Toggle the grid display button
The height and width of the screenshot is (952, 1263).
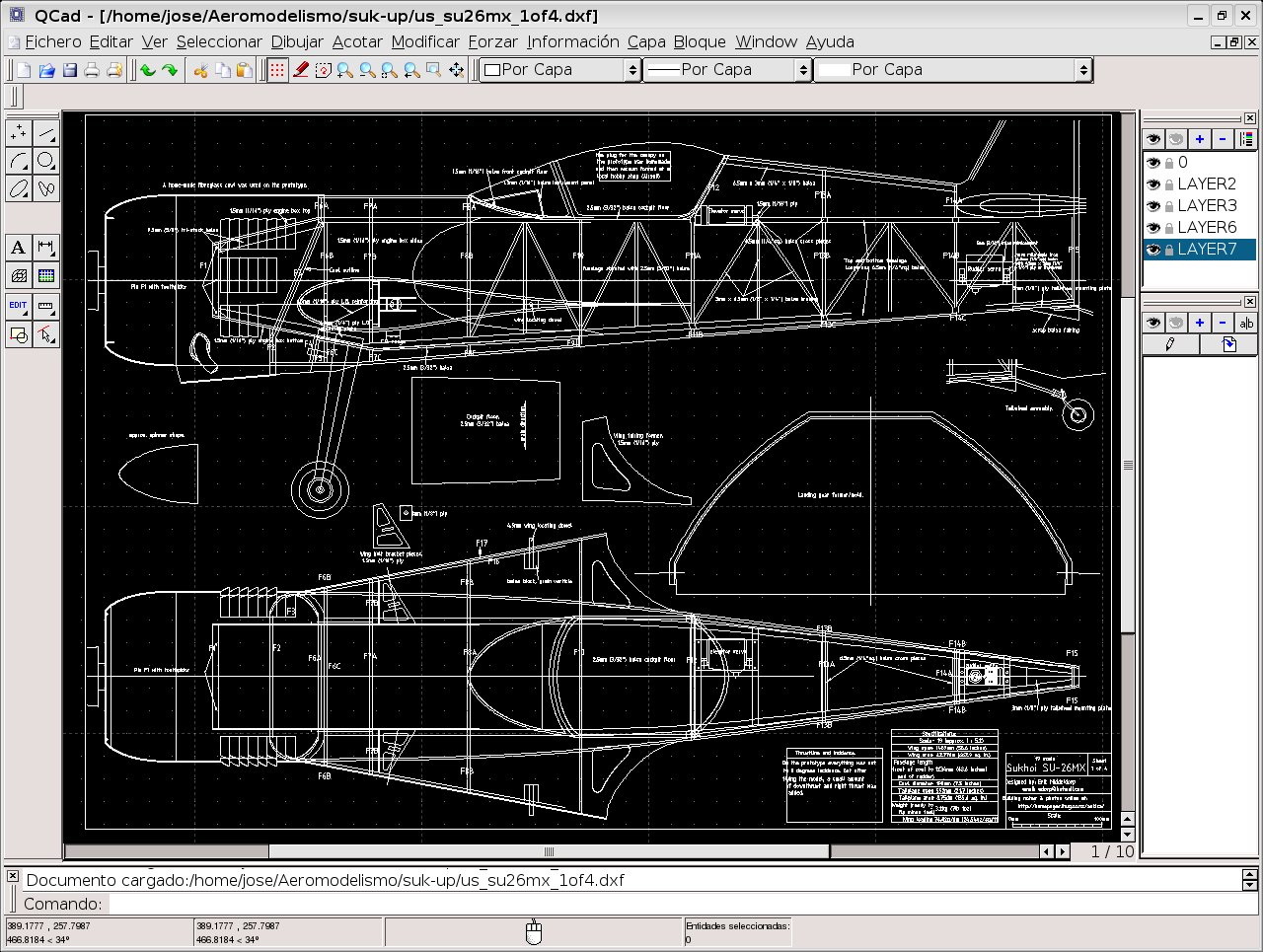[277, 70]
